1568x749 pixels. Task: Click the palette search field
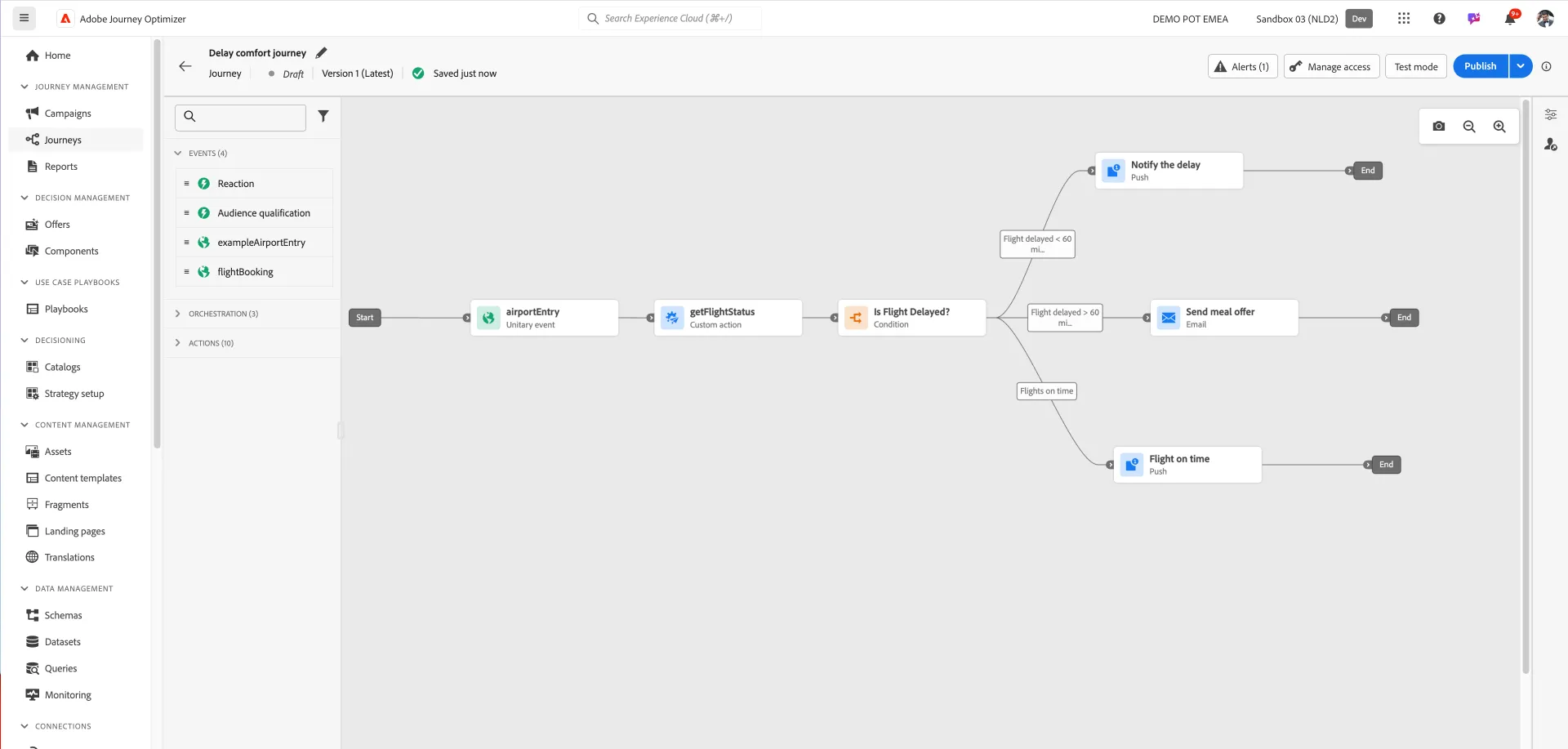coord(240,117)
